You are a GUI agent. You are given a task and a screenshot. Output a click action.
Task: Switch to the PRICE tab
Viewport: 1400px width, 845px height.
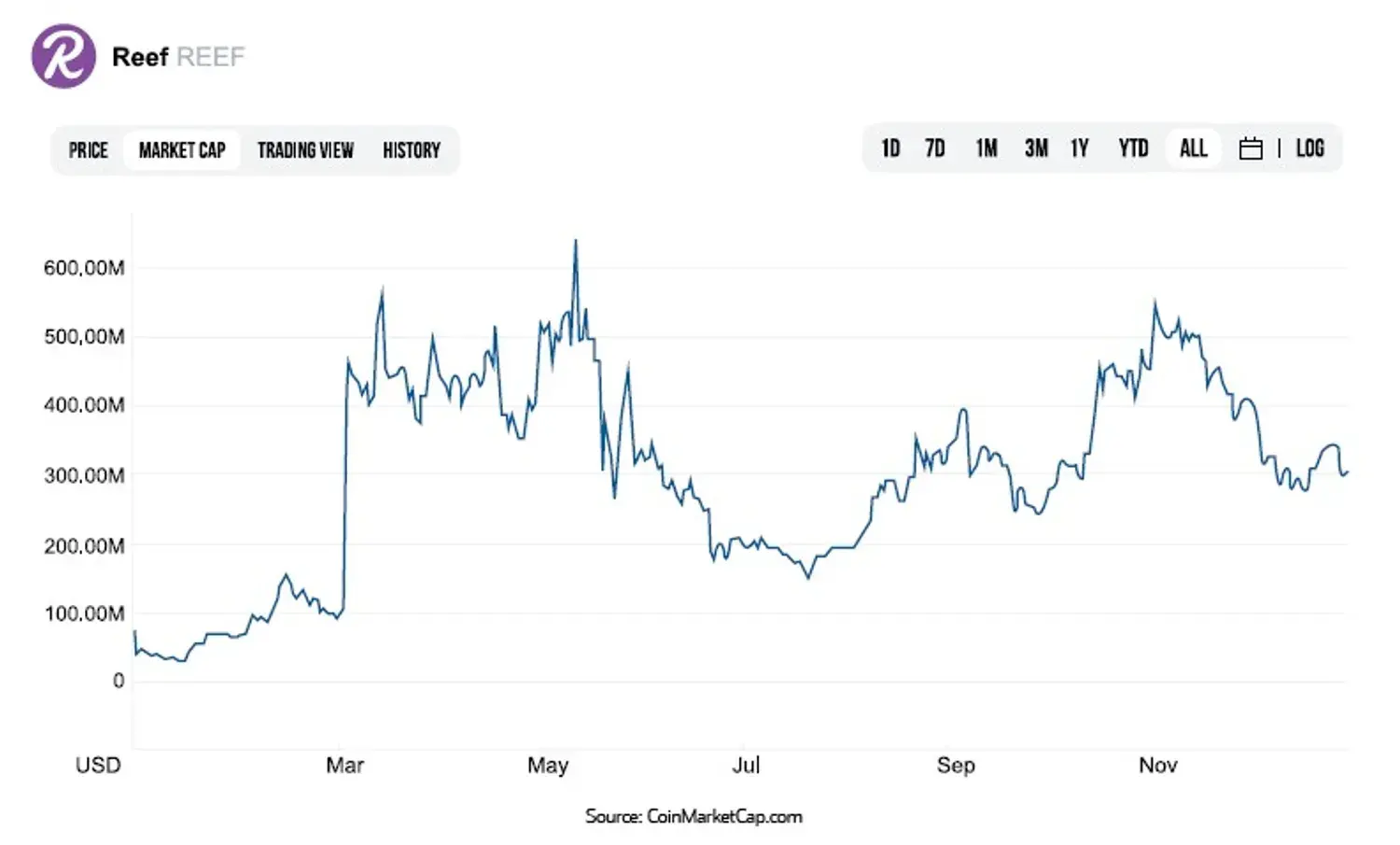[89, 149]
